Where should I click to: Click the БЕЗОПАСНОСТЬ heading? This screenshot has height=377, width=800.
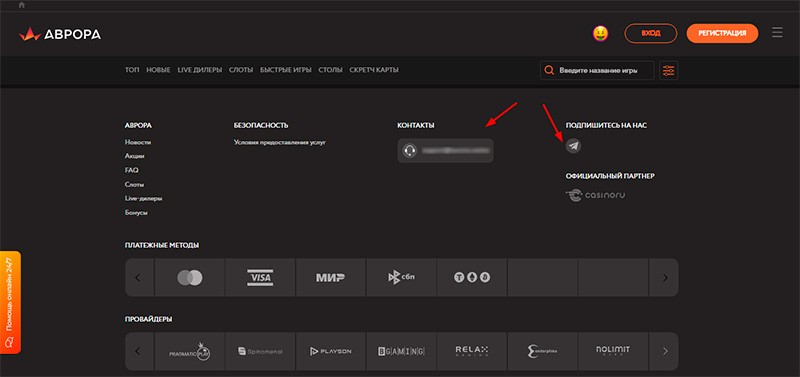[x=261, y=125]
